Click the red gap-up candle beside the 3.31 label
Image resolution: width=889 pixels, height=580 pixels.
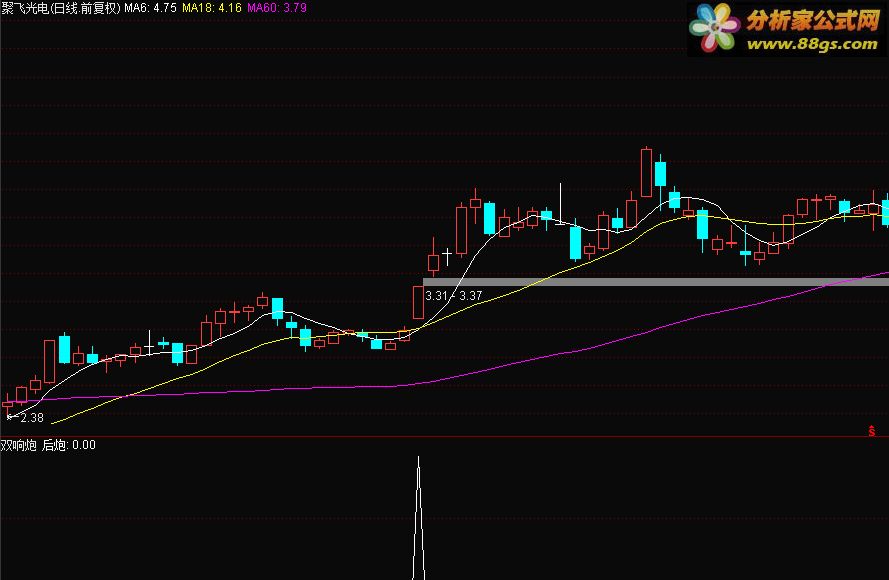click(418, 302)
